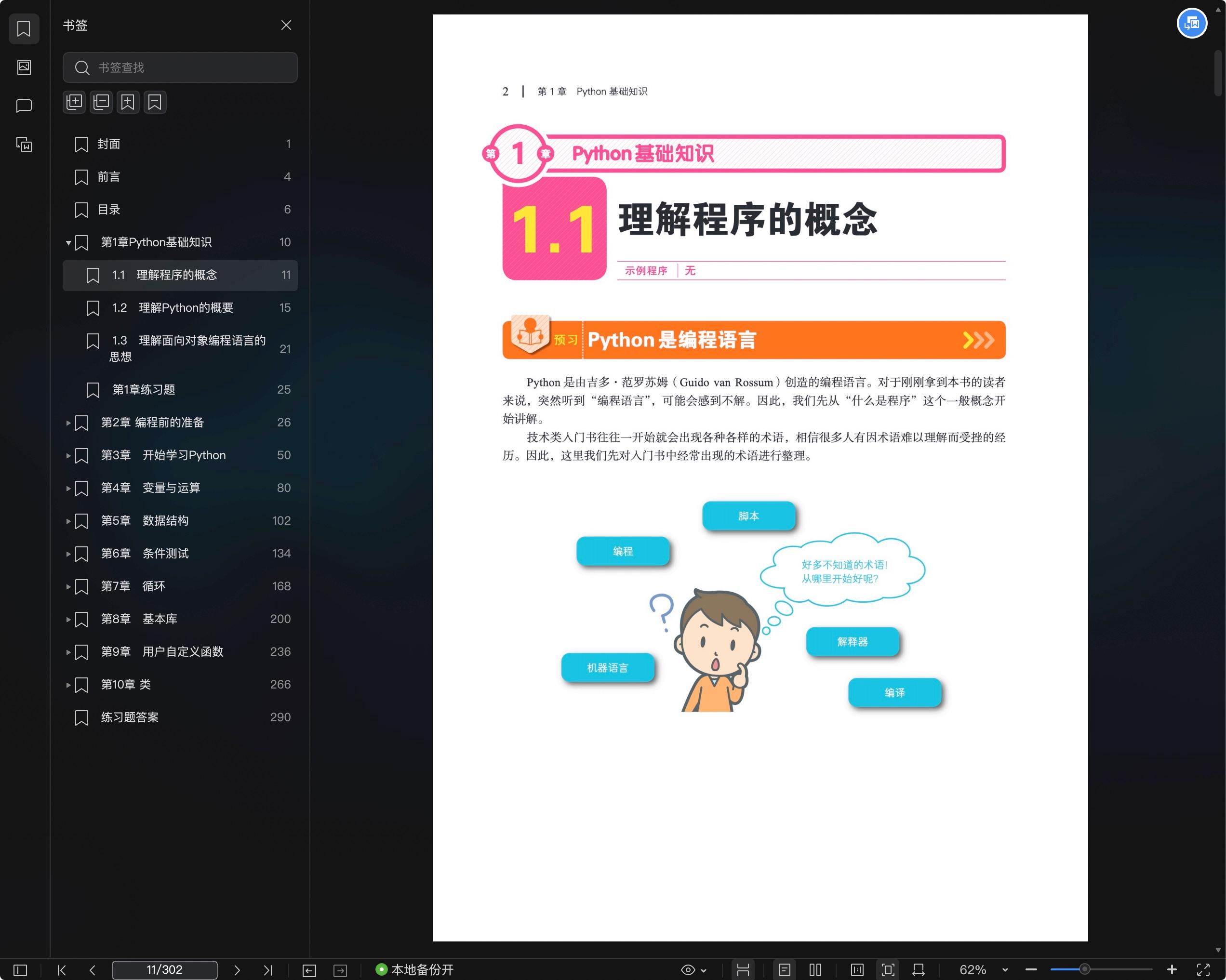Fit page to actual size icon

(857, 970)
